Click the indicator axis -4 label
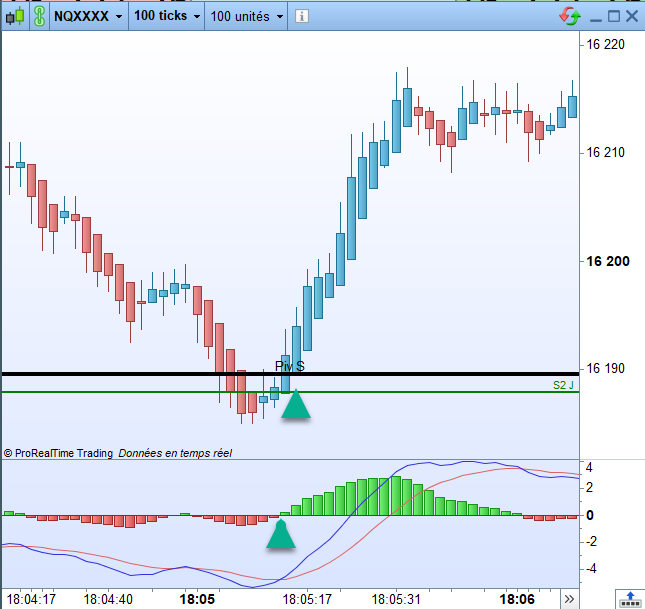 click(591, 568)
